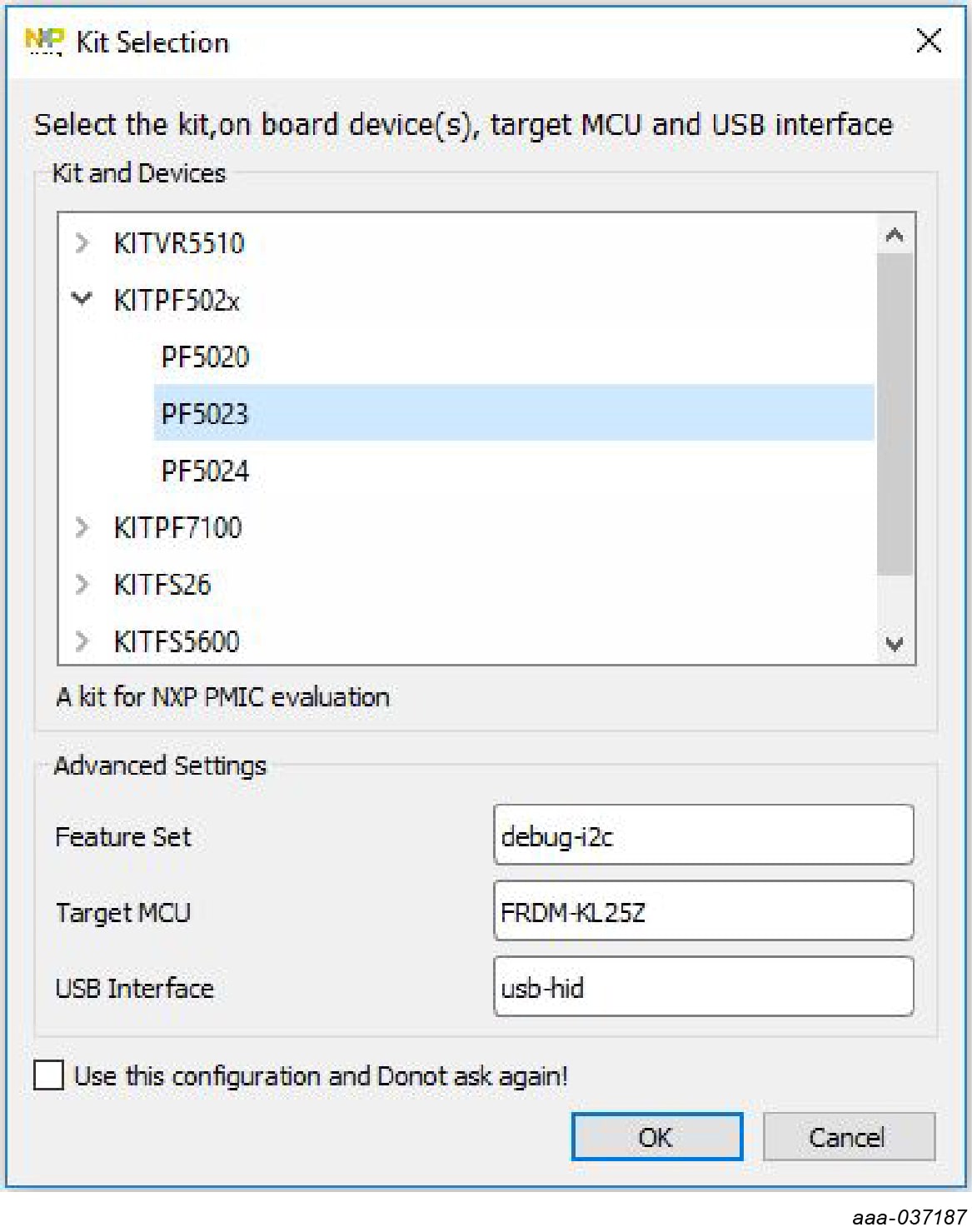This screenshot has width=972, height=1232.
Task: Expand the KITPF7100 kit node
Action: coord(82,527)
